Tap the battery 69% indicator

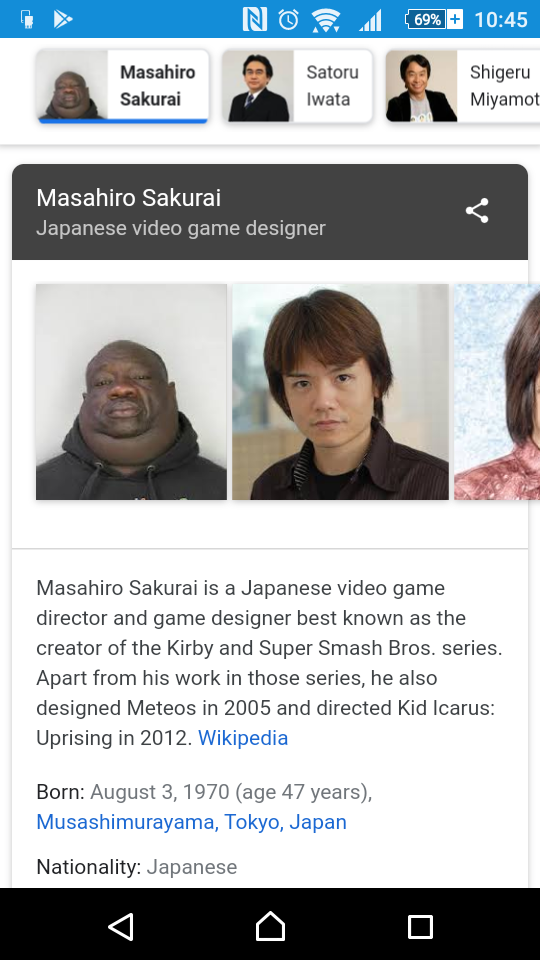[433, 20]
